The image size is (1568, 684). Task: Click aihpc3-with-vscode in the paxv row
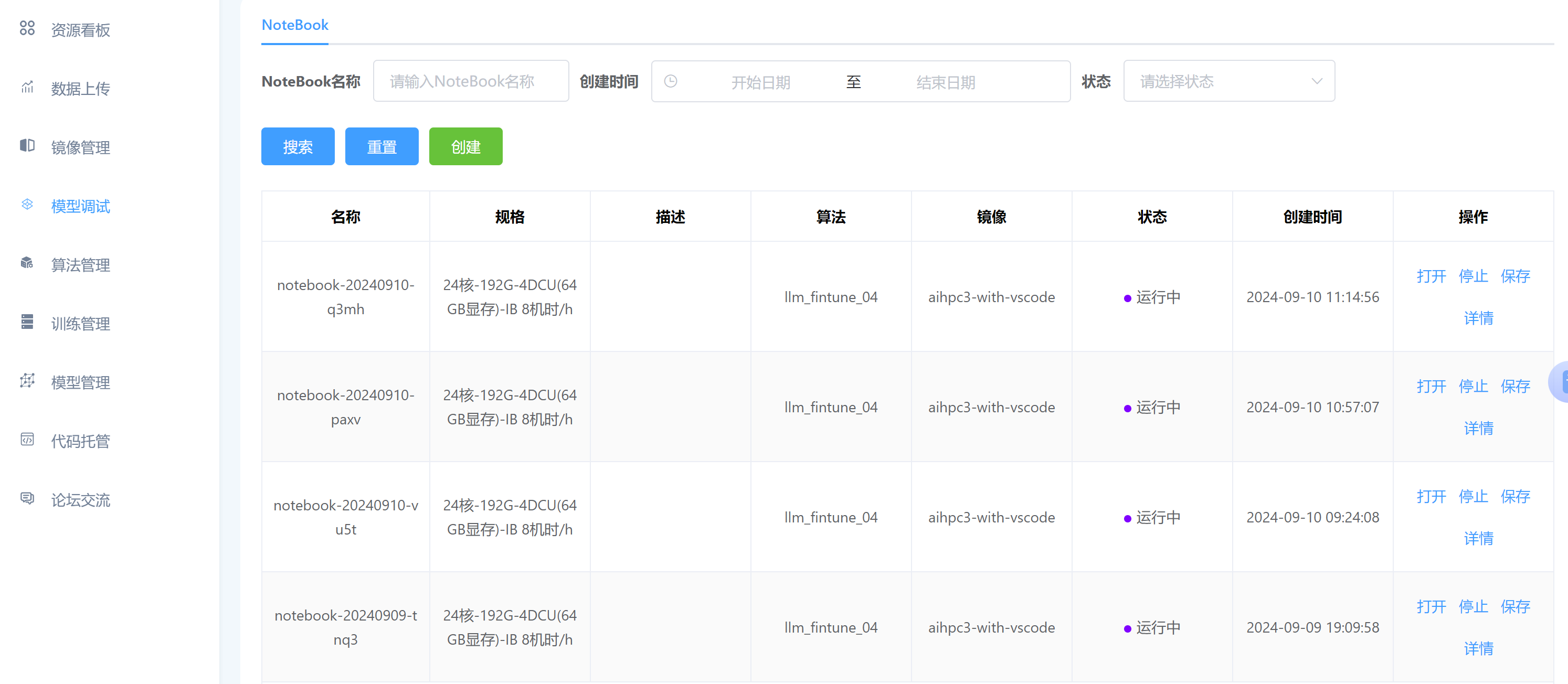991,407
